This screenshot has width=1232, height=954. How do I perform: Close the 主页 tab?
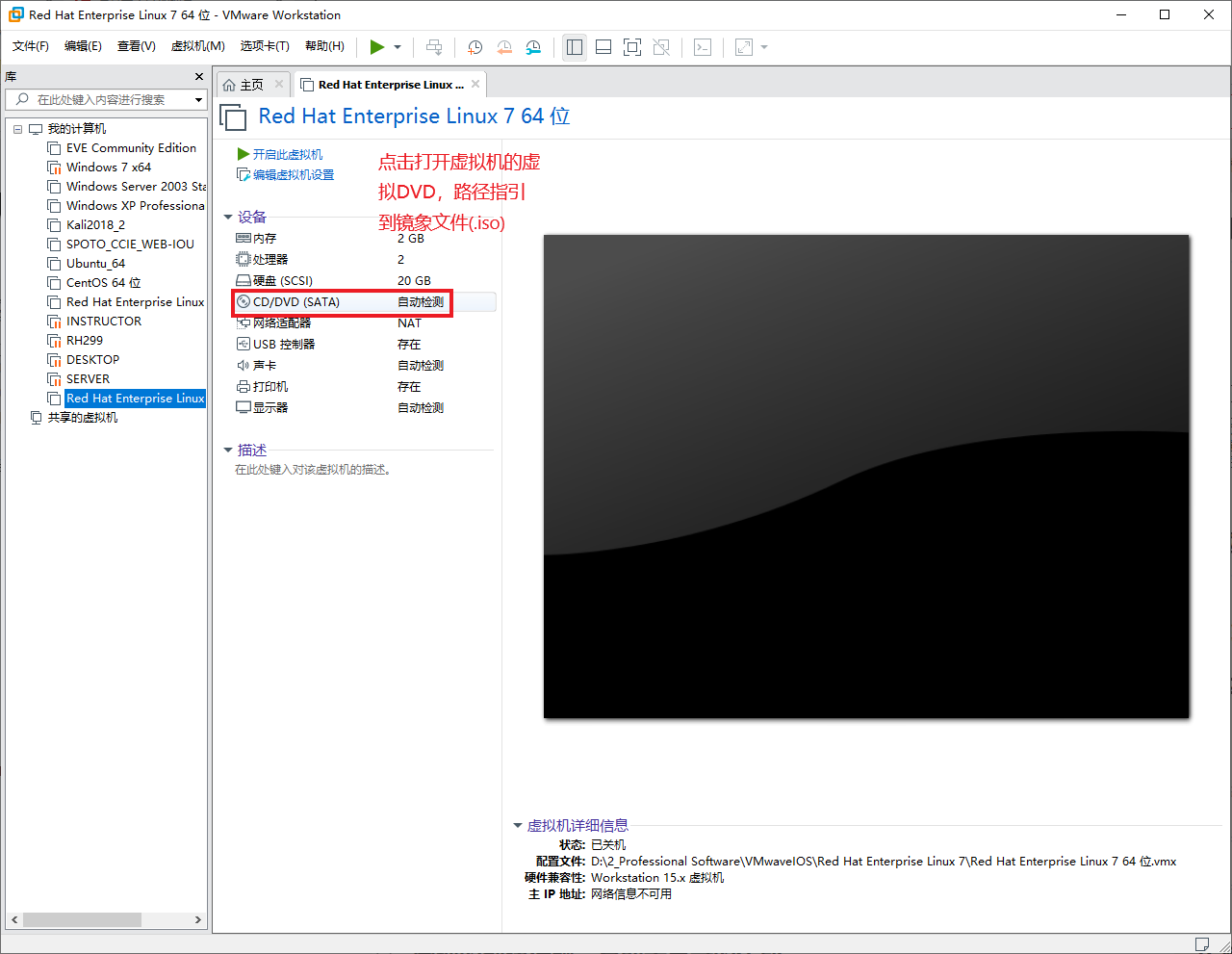279,84
